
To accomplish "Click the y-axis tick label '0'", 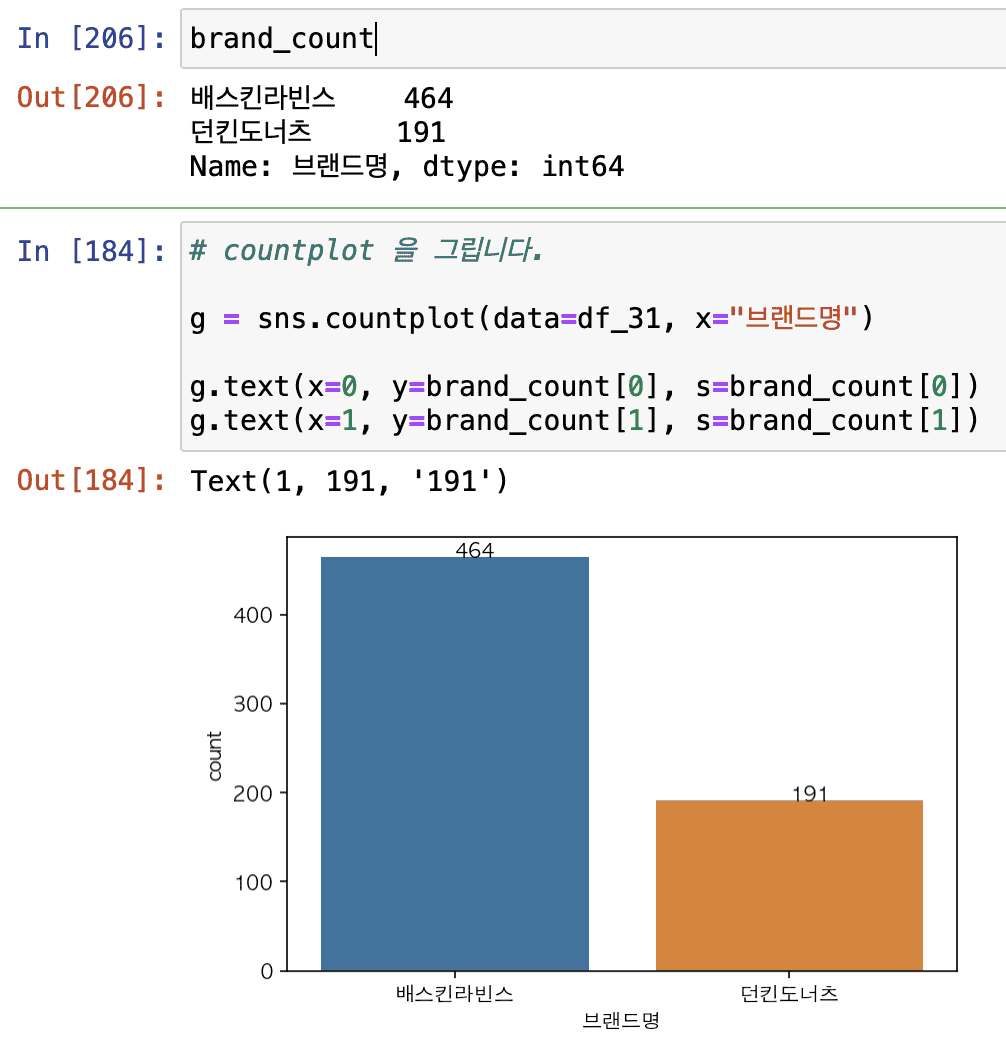I will click(266, 971).
